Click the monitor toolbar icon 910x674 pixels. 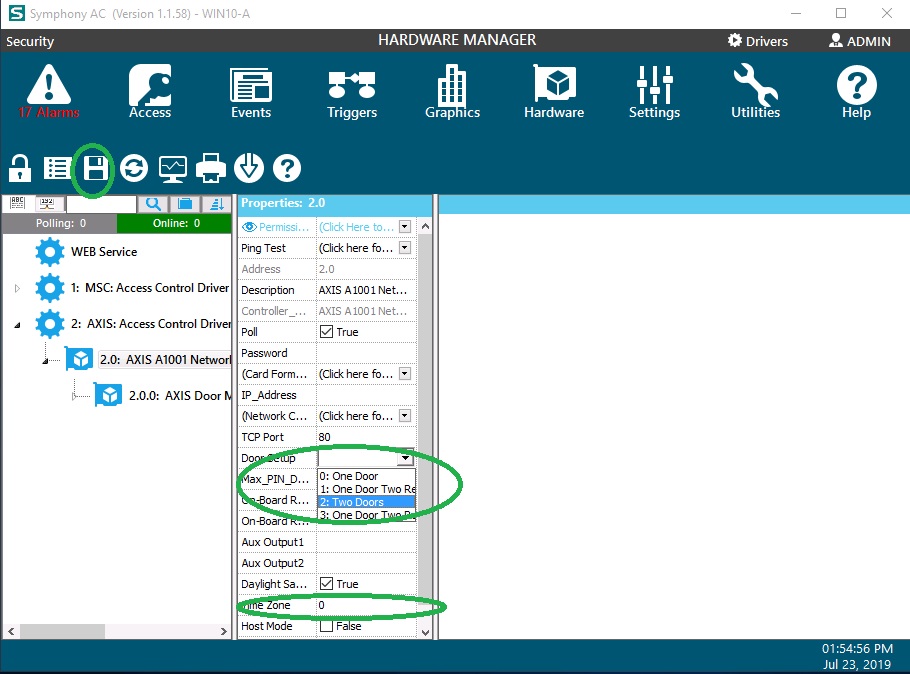tap(172, 169)
